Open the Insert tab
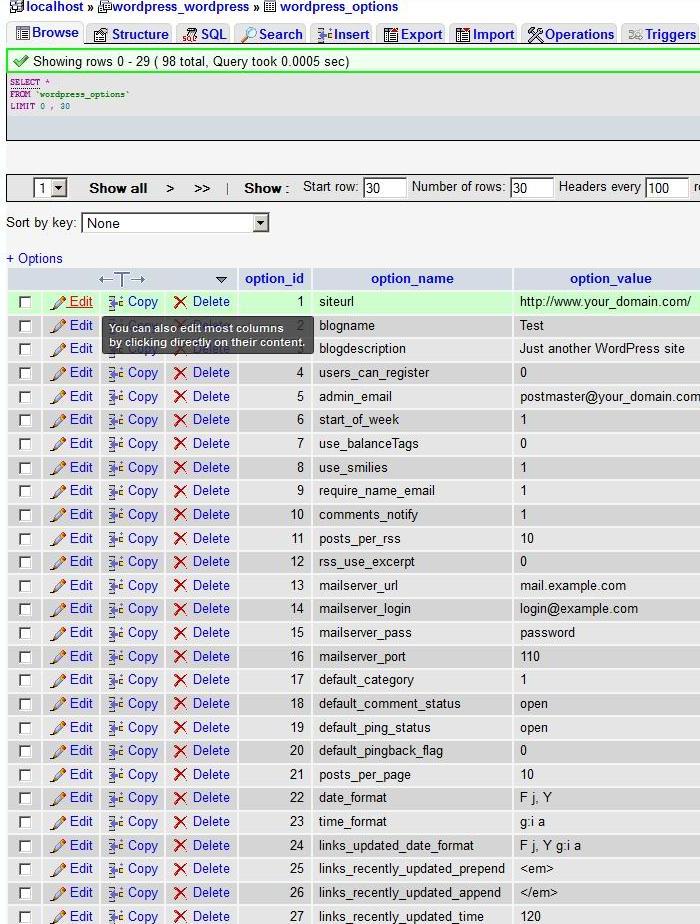The image size is (700, 924). point(343,34)
